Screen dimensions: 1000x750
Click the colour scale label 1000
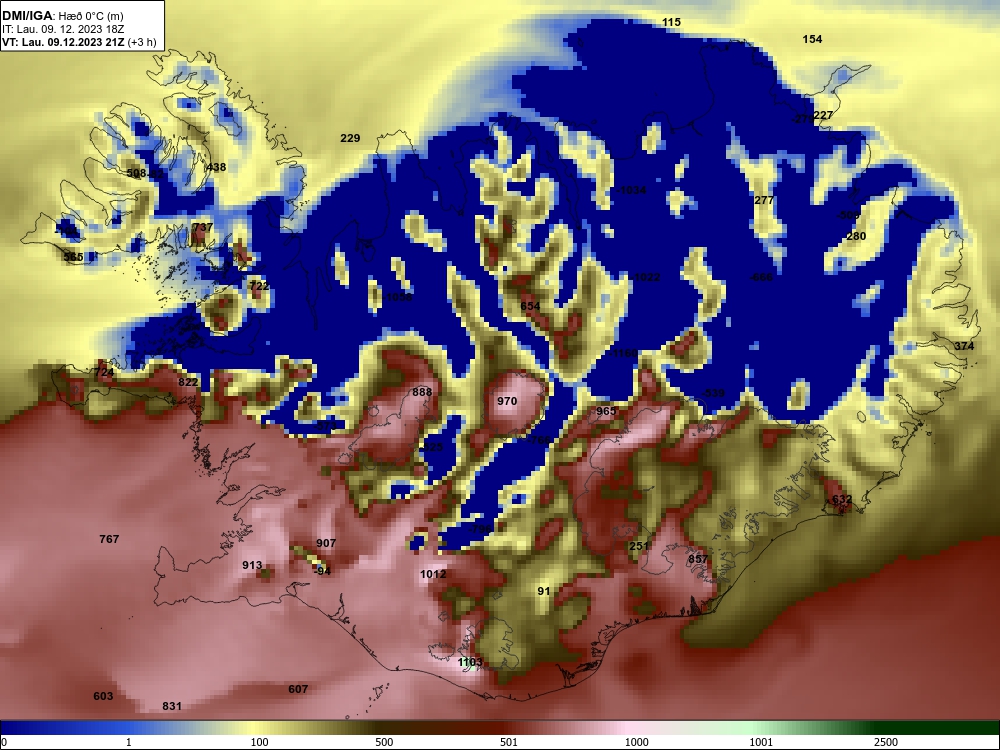[x=636, y=742]
